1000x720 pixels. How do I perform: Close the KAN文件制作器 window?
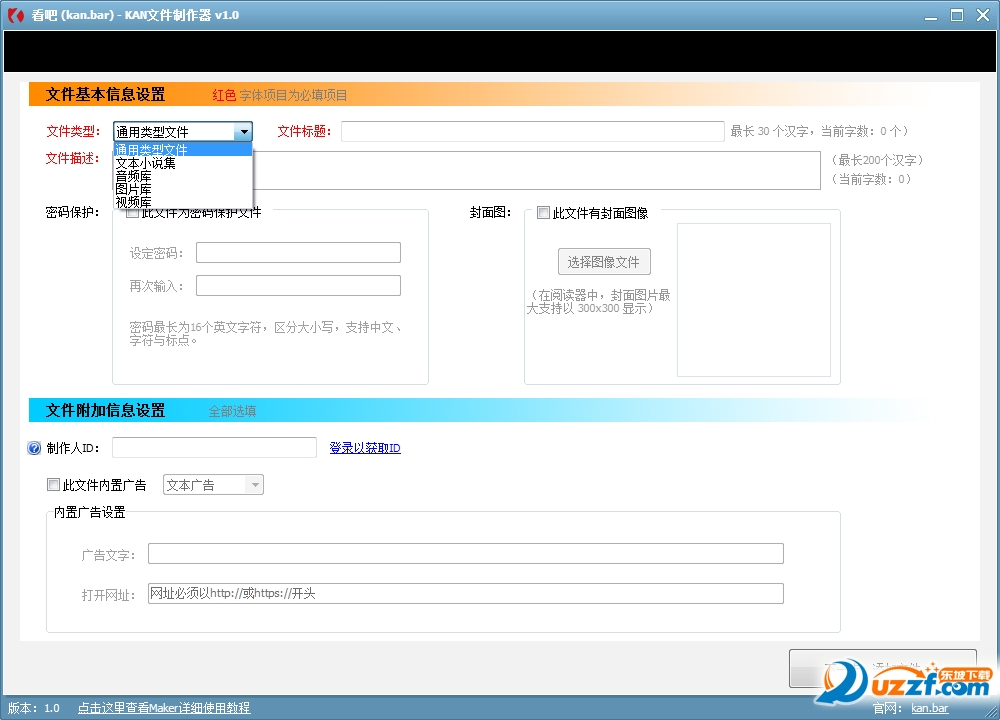pos(983,15)
